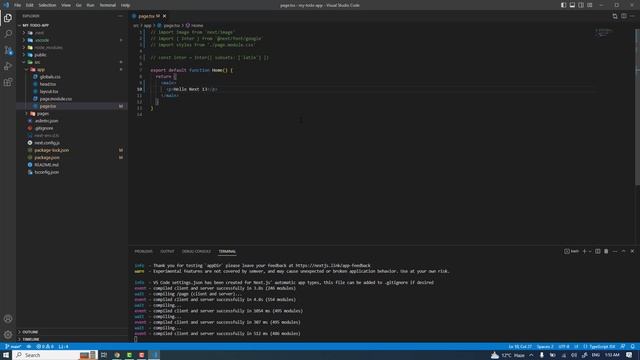This screenshot has height=360, width=640.
Task: Toggle bottom panel layout icon
Action: (x=572, y=5)
